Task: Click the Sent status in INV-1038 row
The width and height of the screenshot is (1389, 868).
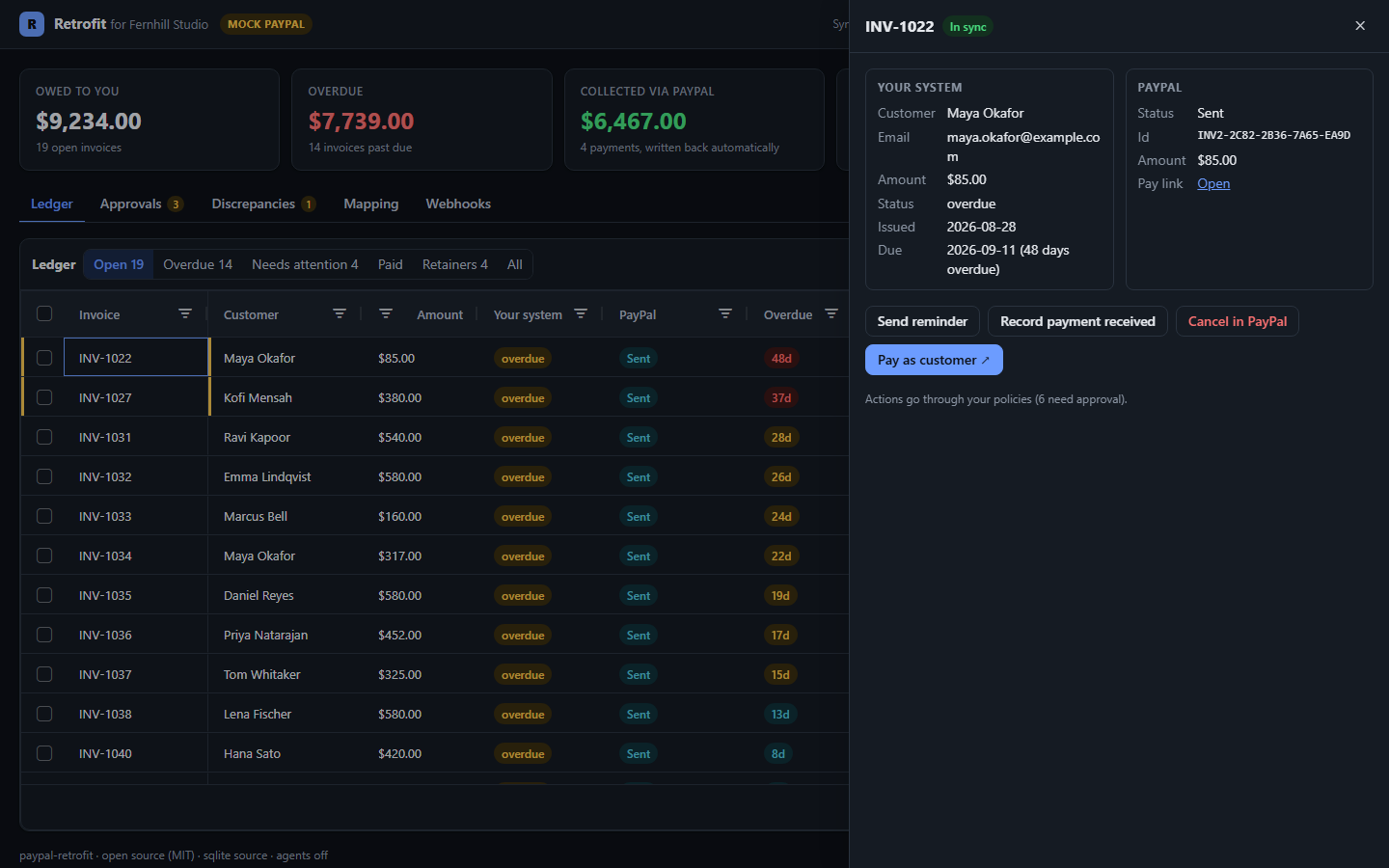Action: coord(639,714)
